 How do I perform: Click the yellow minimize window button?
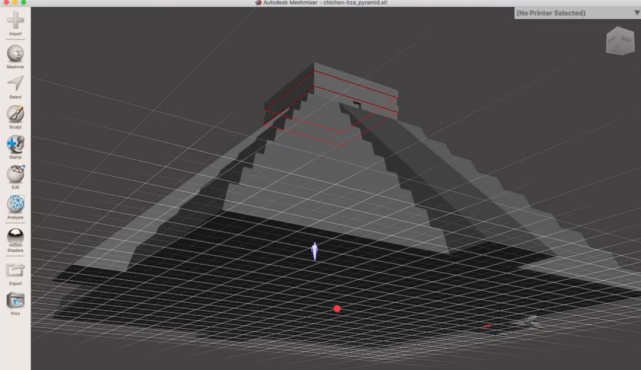point(15,2)
